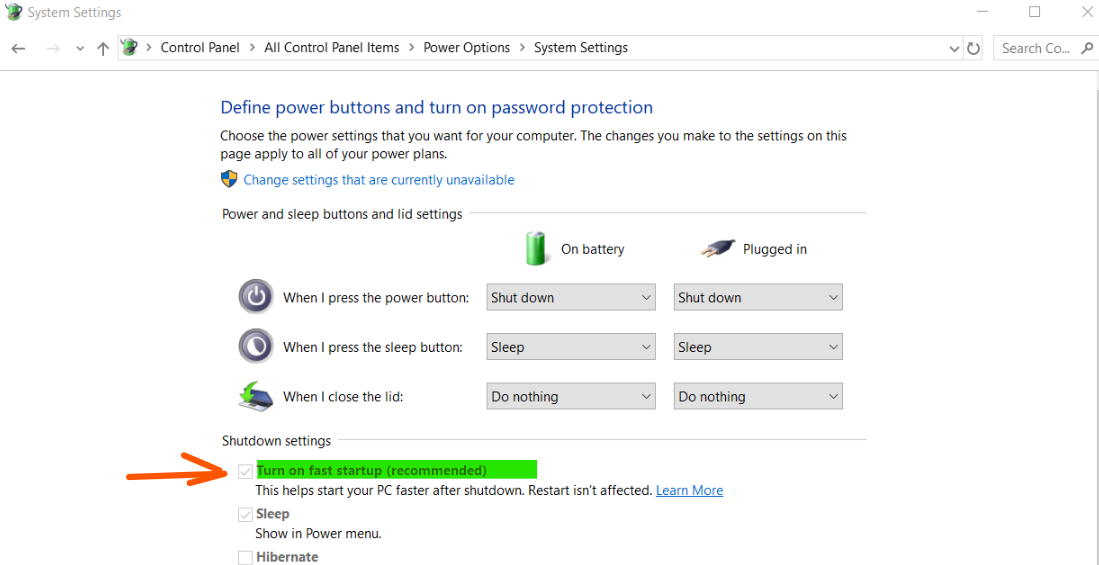The height and width of the screenshot is (565, 1099).
Task: Open close lid On battery dropdown
Action: 571,397
